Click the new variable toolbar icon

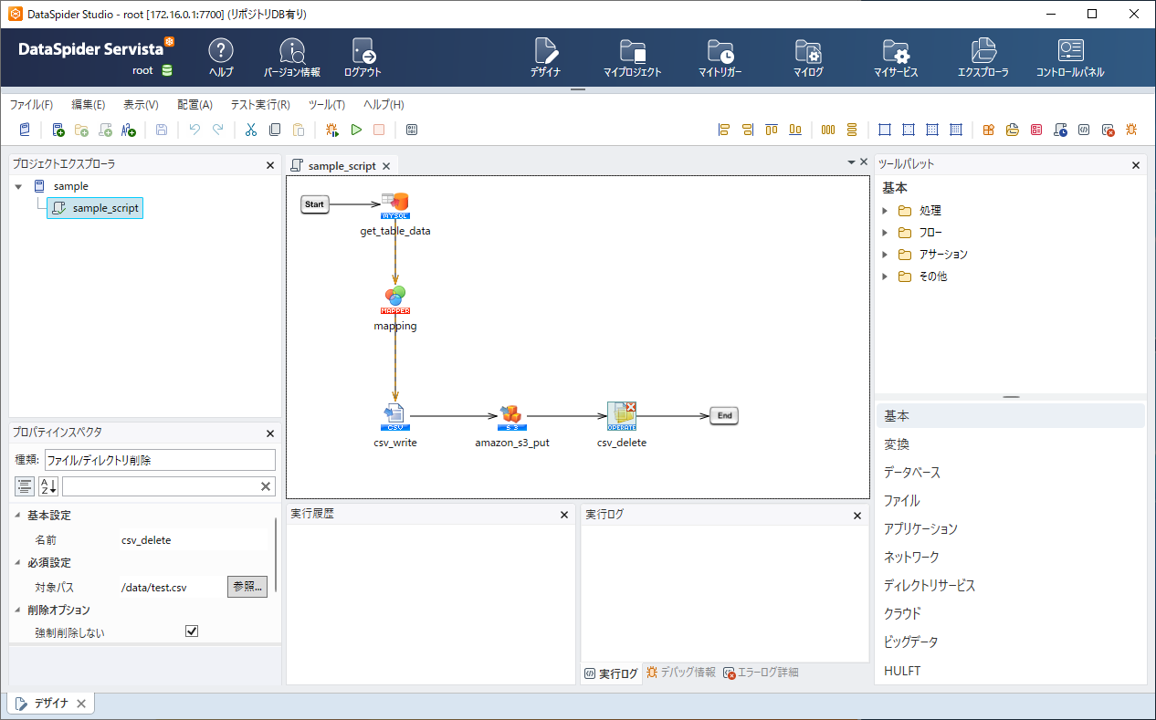point(128,130)
